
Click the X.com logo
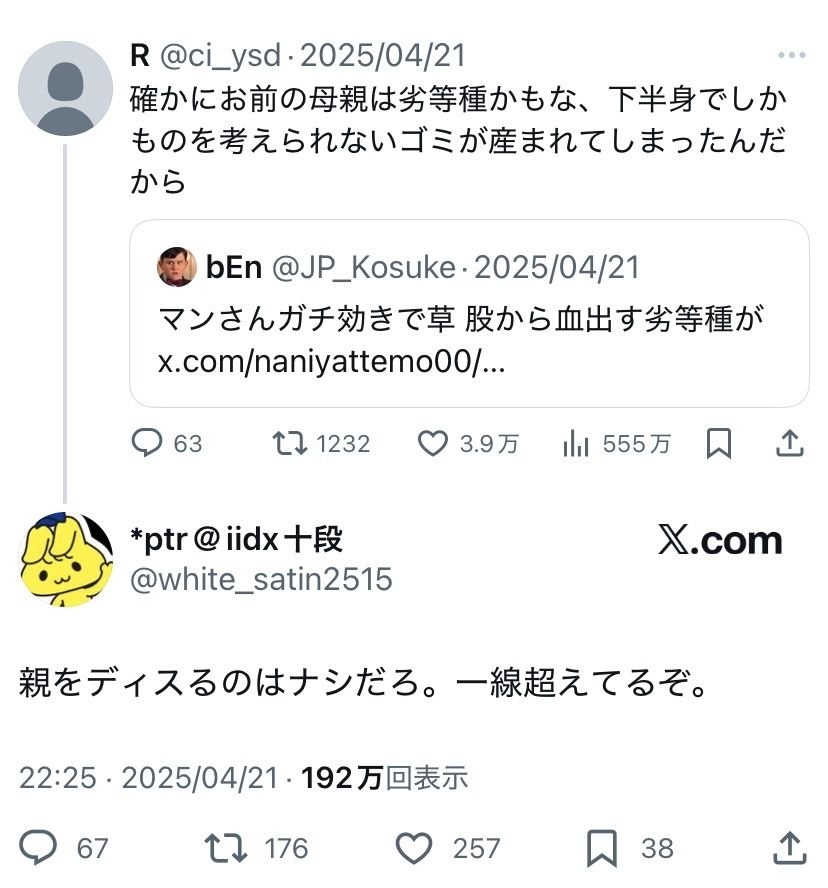[720, 541]
